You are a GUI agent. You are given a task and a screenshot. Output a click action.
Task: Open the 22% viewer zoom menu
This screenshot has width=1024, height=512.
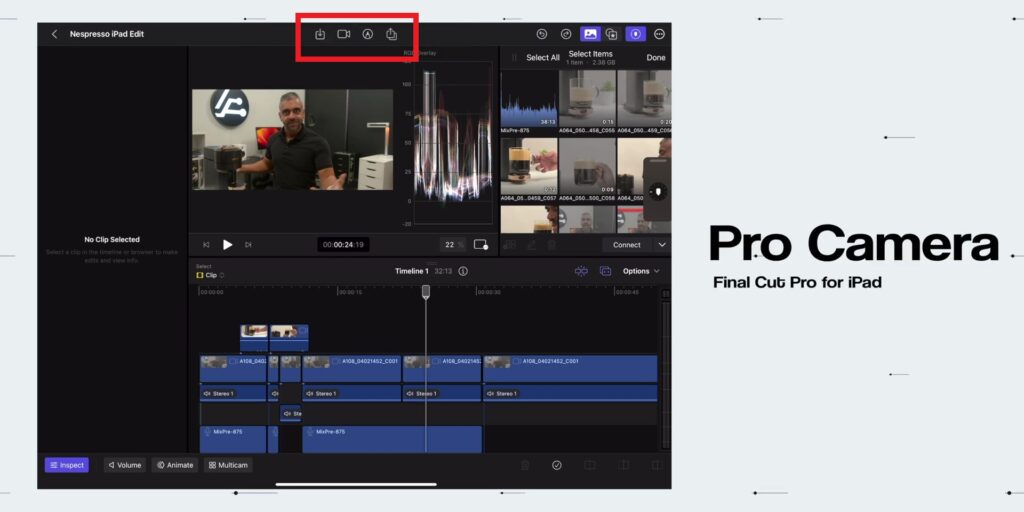click(x=452, y=245)
